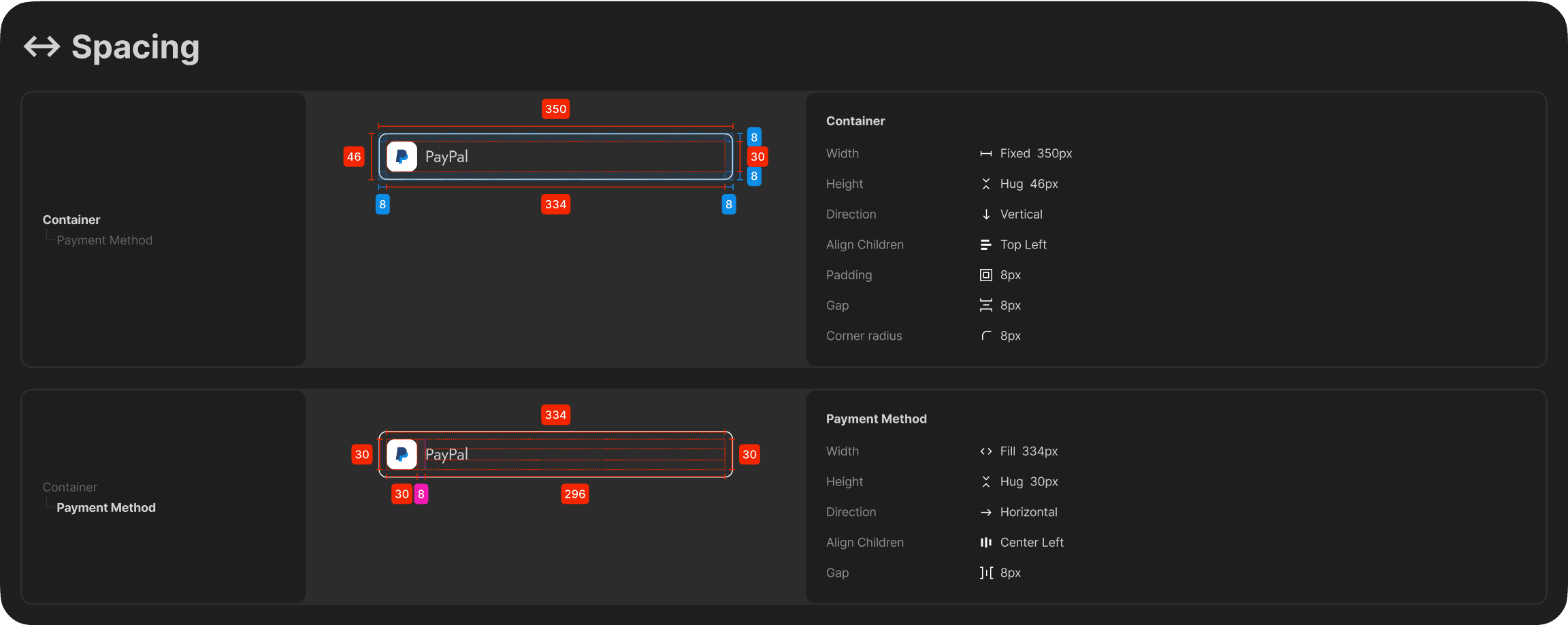Click the Payment Method properties heading
The width and height of the screenshot is (1568, 625).
point(877,419)
